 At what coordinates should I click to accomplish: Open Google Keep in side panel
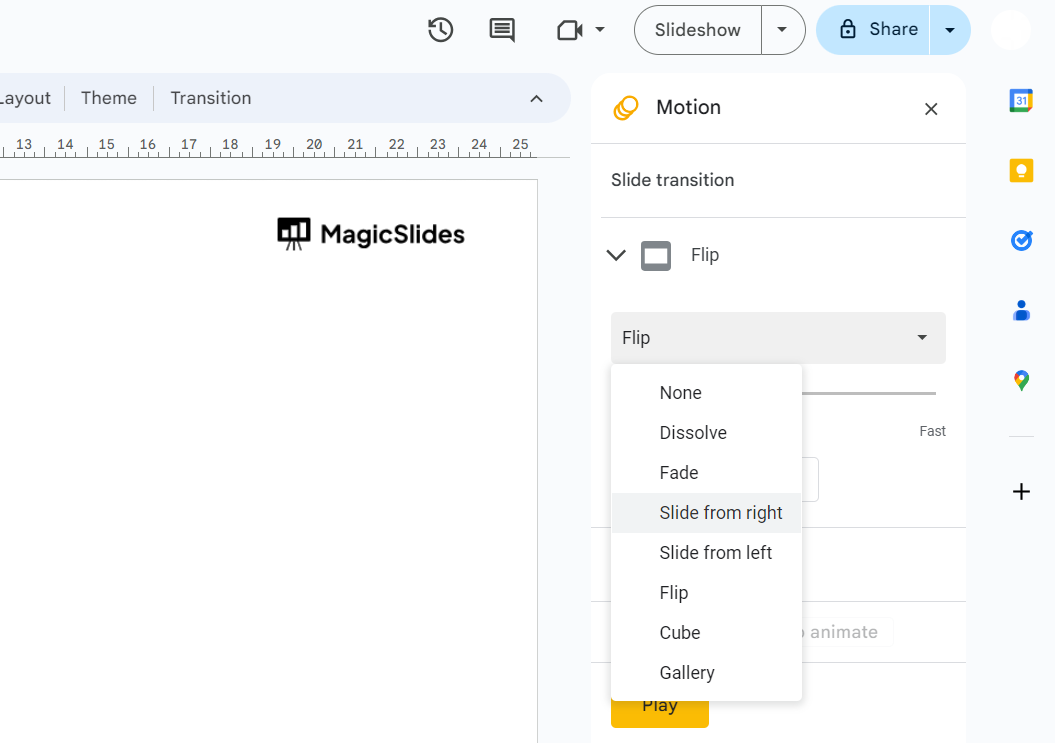1021,171
